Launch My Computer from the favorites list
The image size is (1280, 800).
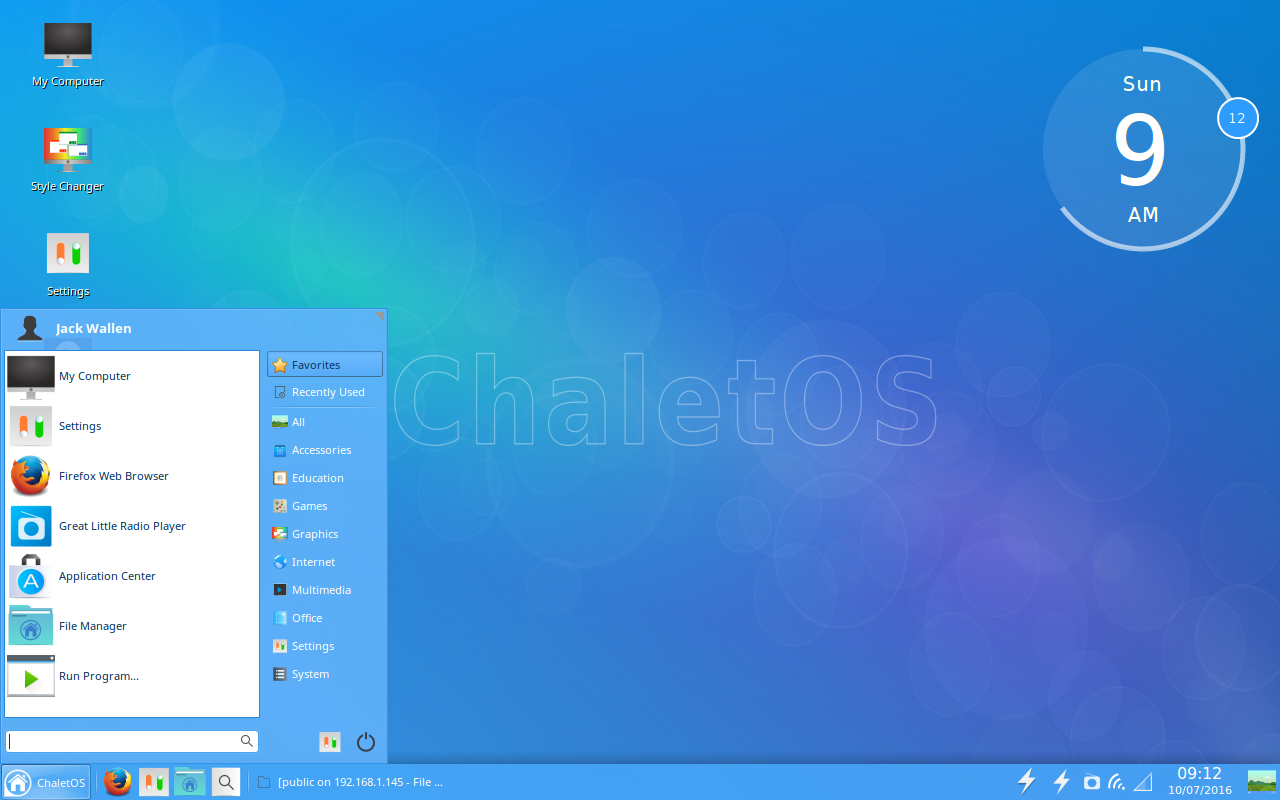132,376
